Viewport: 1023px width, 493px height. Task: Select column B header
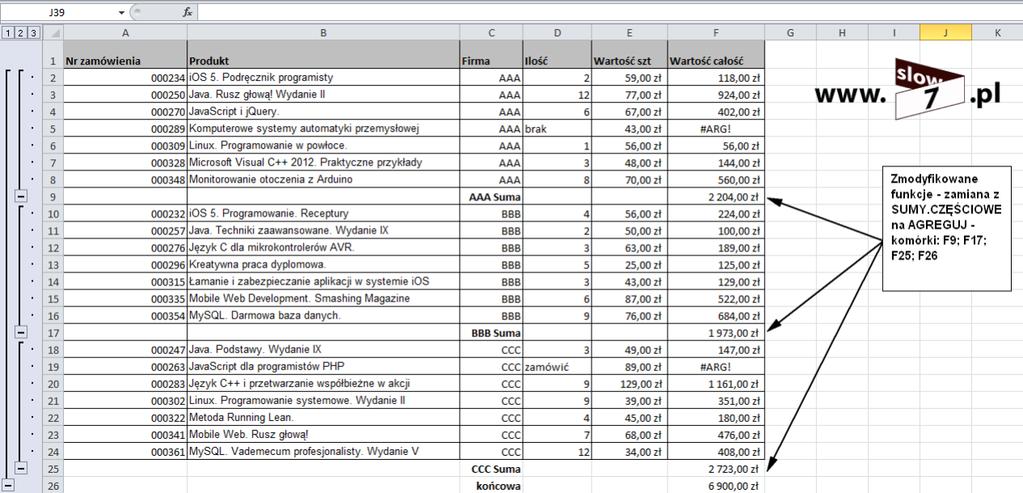click(x=324, y=33)
